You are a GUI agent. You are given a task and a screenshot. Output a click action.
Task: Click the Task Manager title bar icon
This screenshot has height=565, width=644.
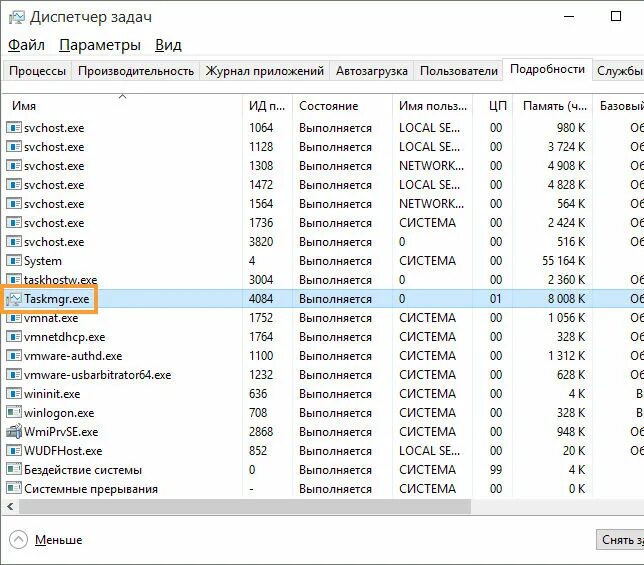(x=17, y=17)
